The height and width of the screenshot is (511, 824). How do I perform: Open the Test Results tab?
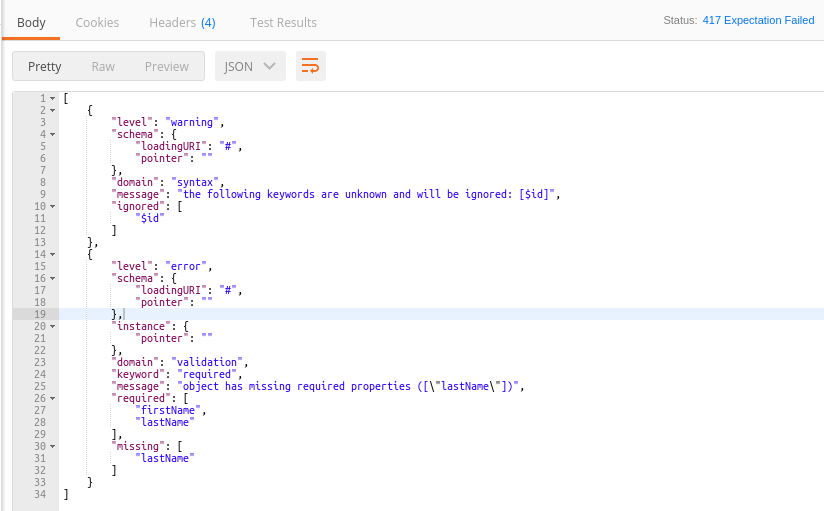283,23
